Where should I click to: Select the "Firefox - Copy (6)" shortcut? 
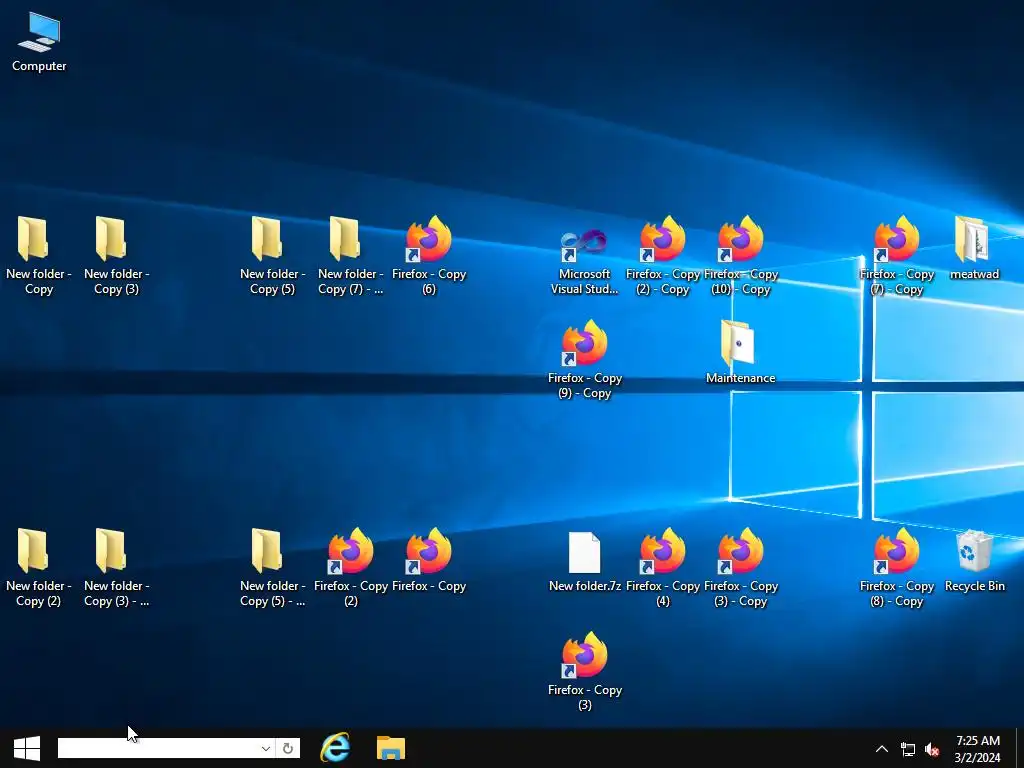coord(429,255)
